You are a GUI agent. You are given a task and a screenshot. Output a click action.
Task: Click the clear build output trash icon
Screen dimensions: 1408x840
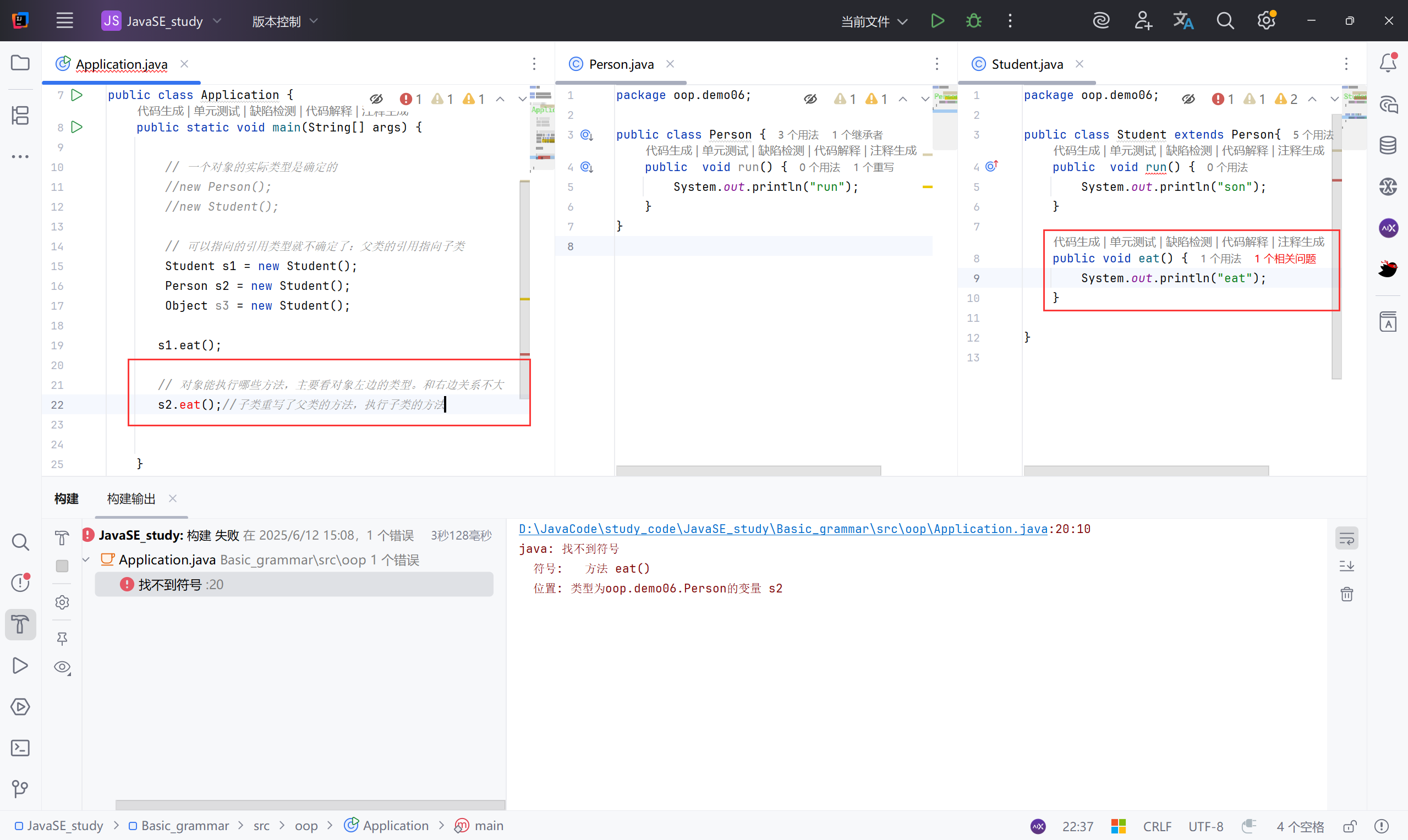click(x=1346, y=594)
